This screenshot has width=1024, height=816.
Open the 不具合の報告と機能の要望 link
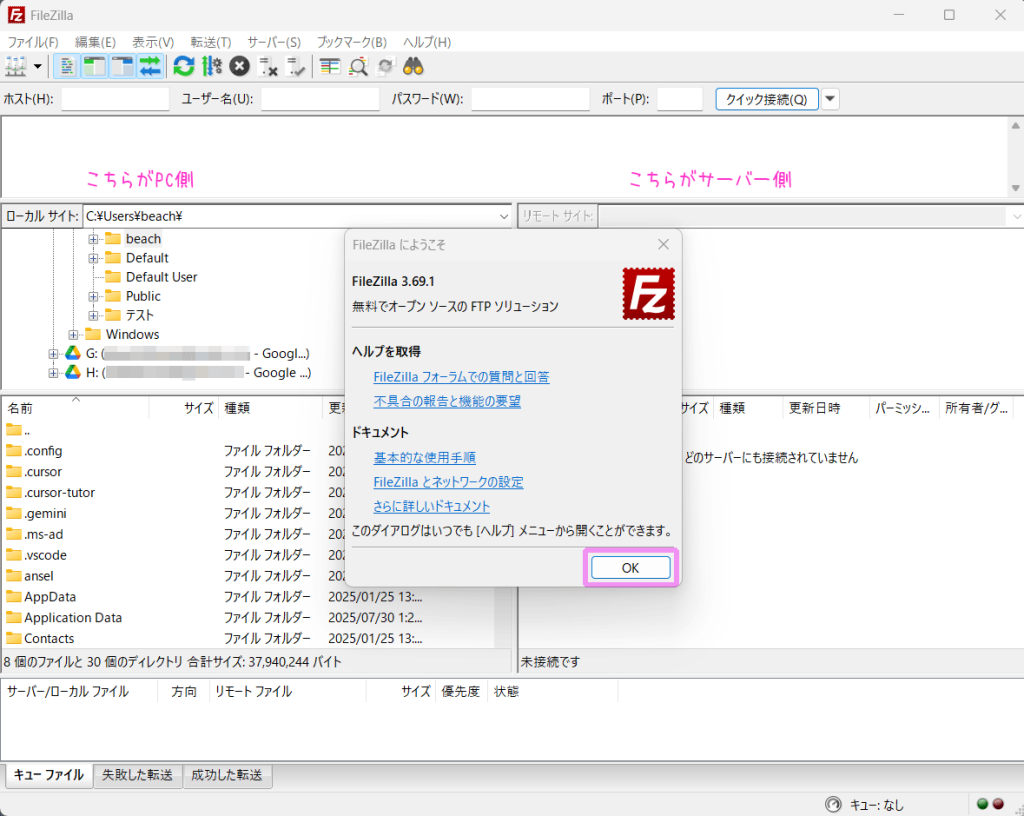coord(447,401)
